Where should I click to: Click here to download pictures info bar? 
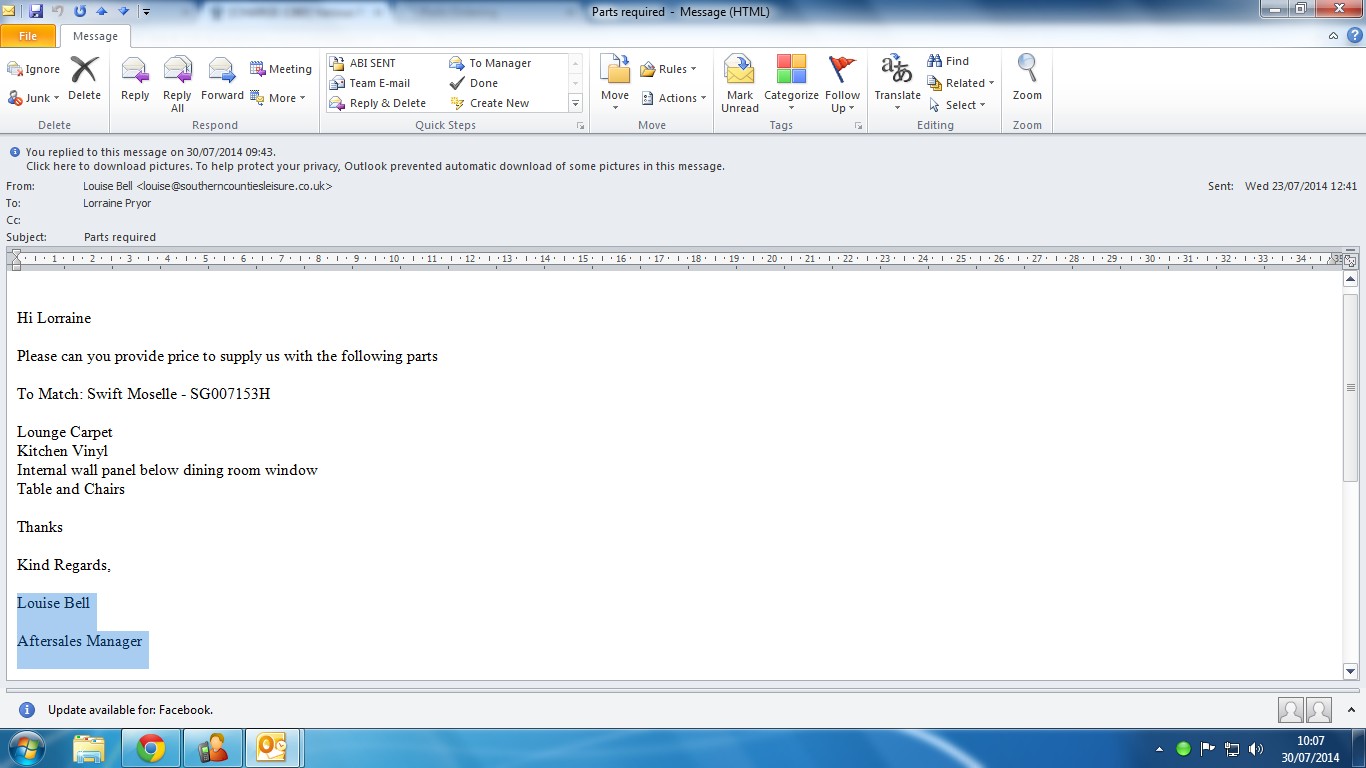click(x=375, y=166)
